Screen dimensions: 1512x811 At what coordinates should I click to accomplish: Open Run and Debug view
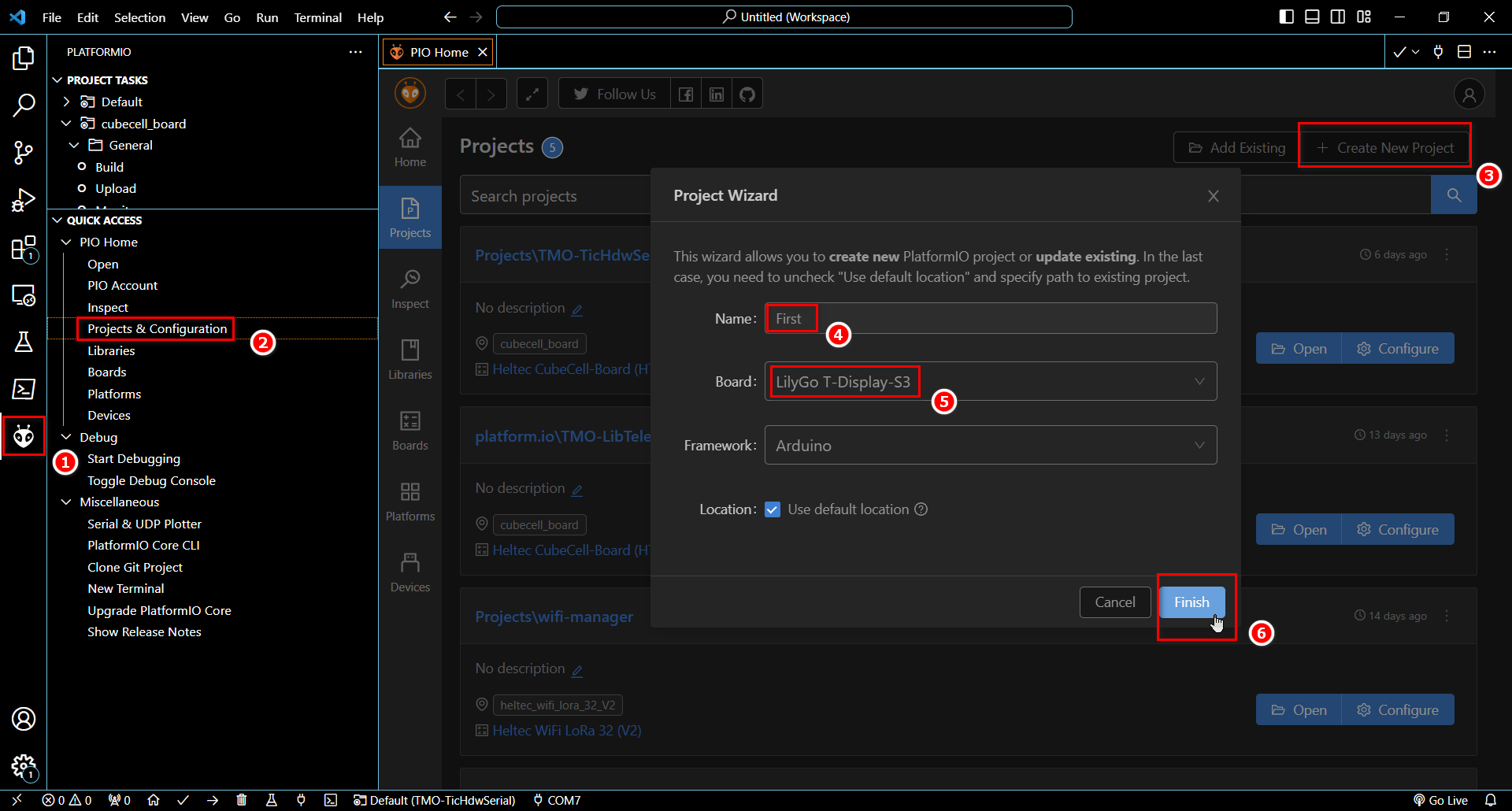[x=24, y=200]
